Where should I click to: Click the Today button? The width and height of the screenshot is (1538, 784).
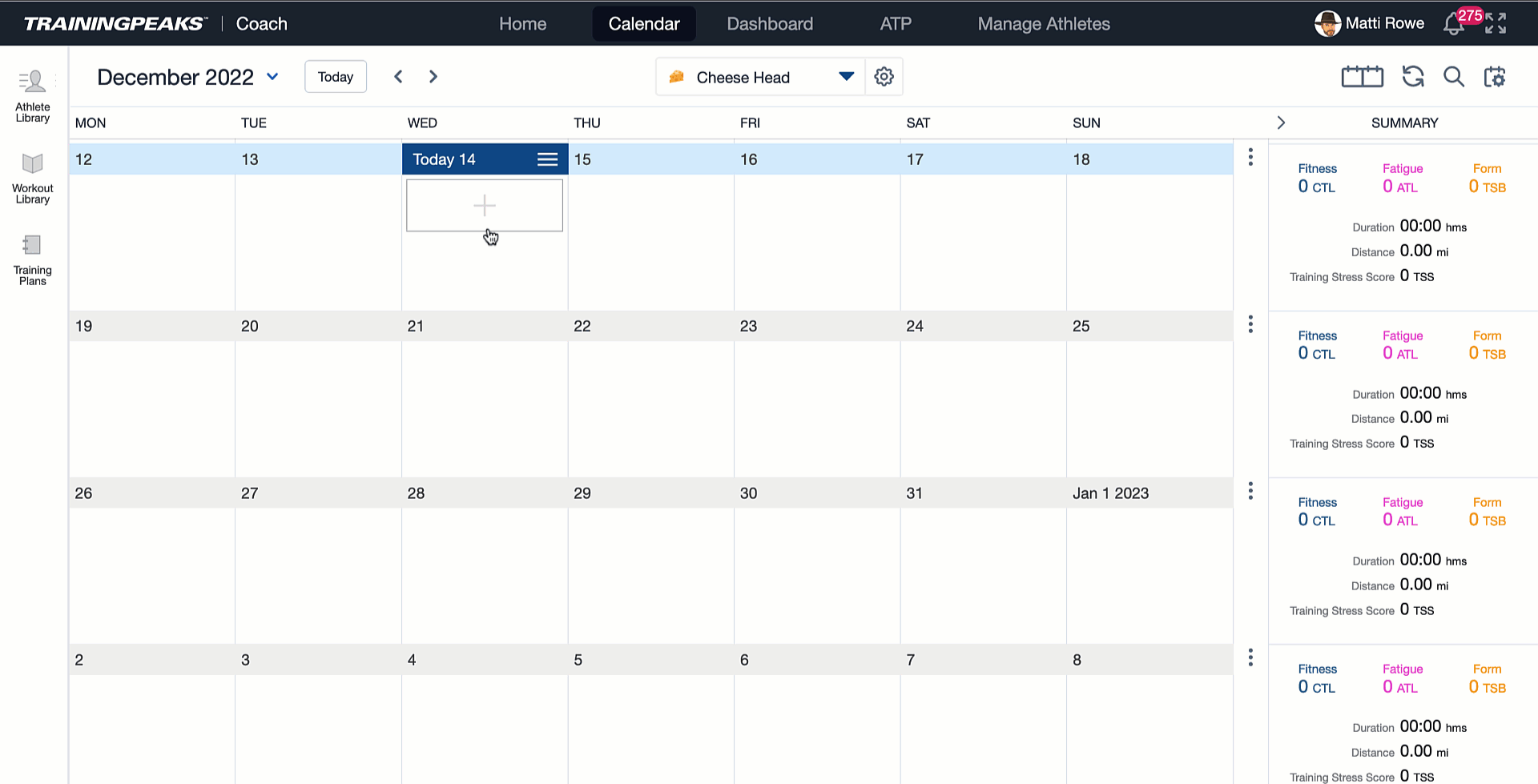pyautogui.click(x=336, y=77)
